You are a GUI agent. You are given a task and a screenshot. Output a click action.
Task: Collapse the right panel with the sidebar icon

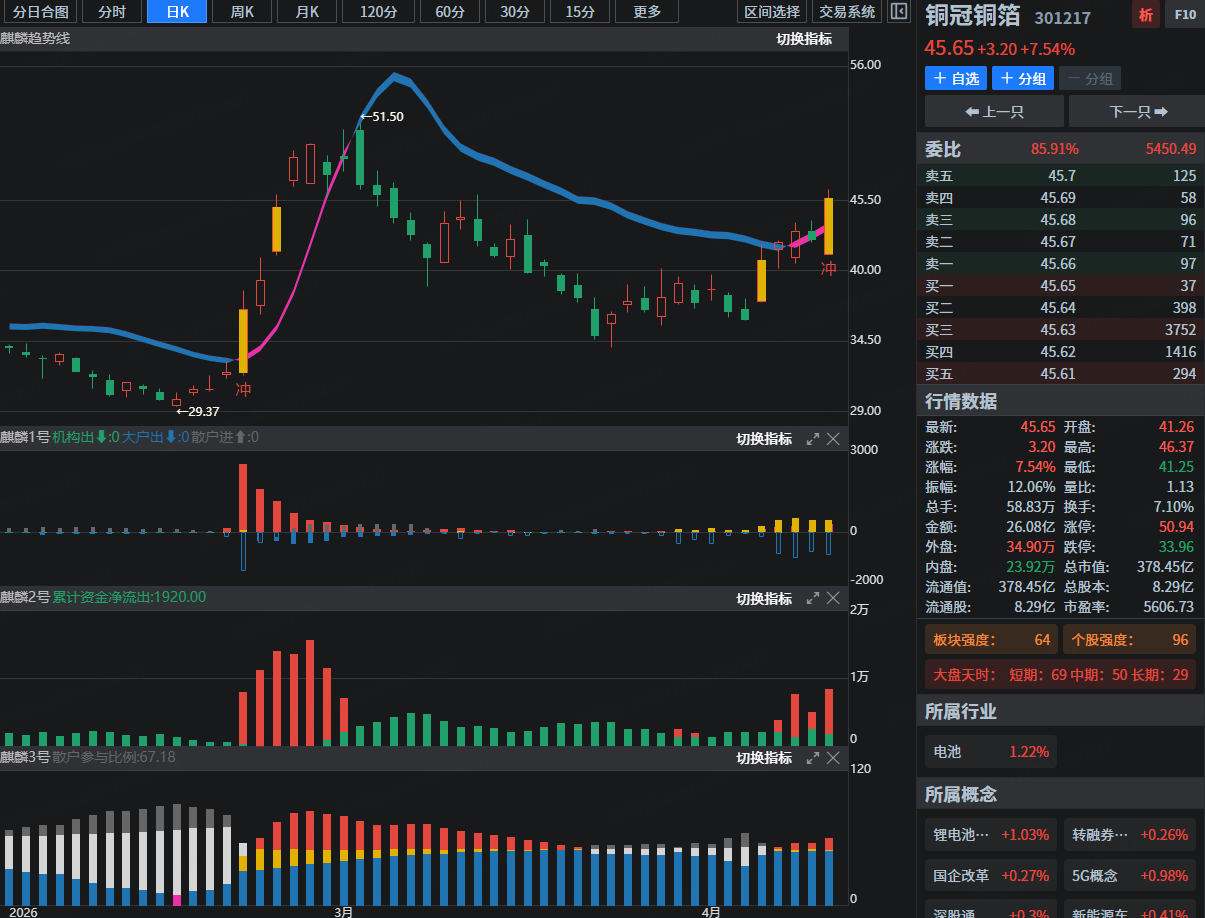coord(898,12)
